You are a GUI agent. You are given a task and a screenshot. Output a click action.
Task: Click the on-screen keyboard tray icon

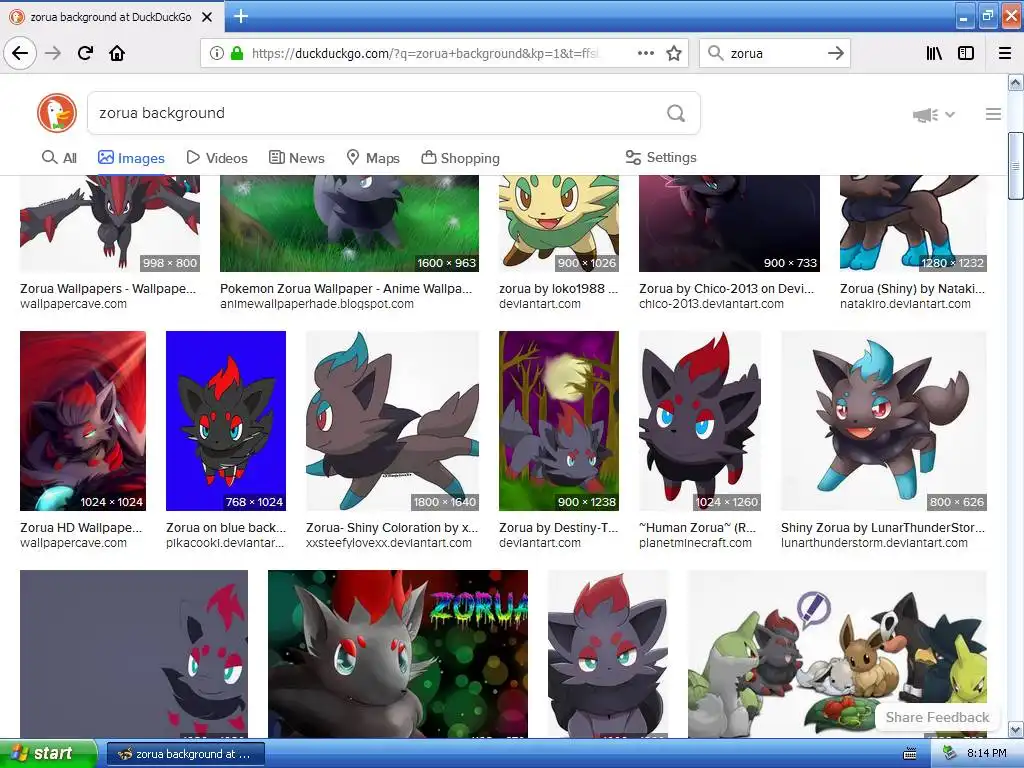910,754
